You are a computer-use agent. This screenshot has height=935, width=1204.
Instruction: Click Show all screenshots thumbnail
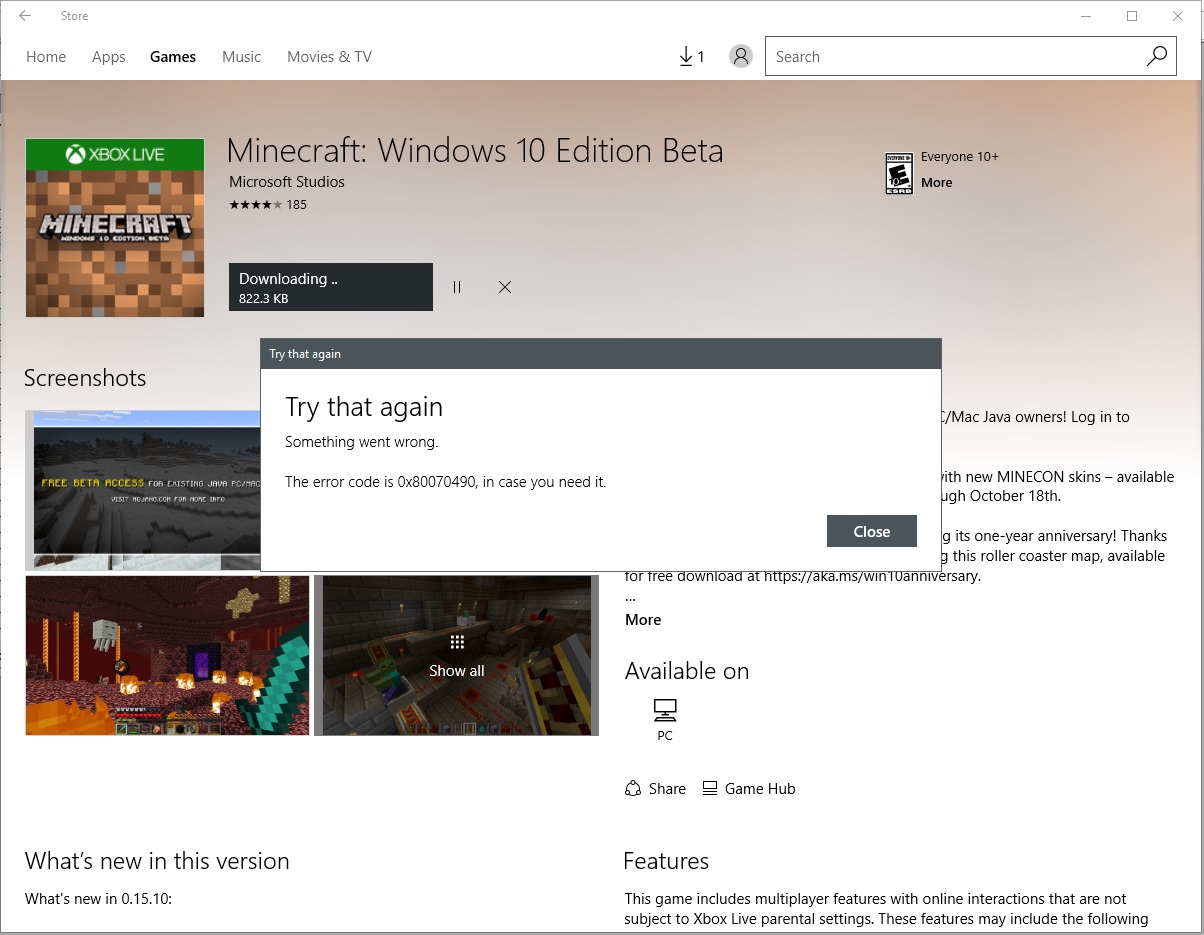click(456, 656)
